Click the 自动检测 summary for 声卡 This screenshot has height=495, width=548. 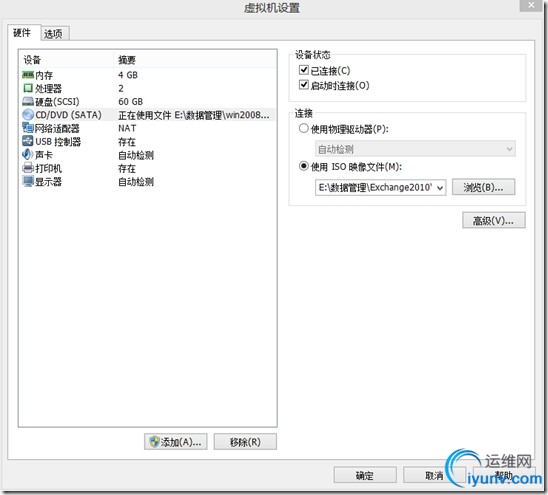click(136, 155)
